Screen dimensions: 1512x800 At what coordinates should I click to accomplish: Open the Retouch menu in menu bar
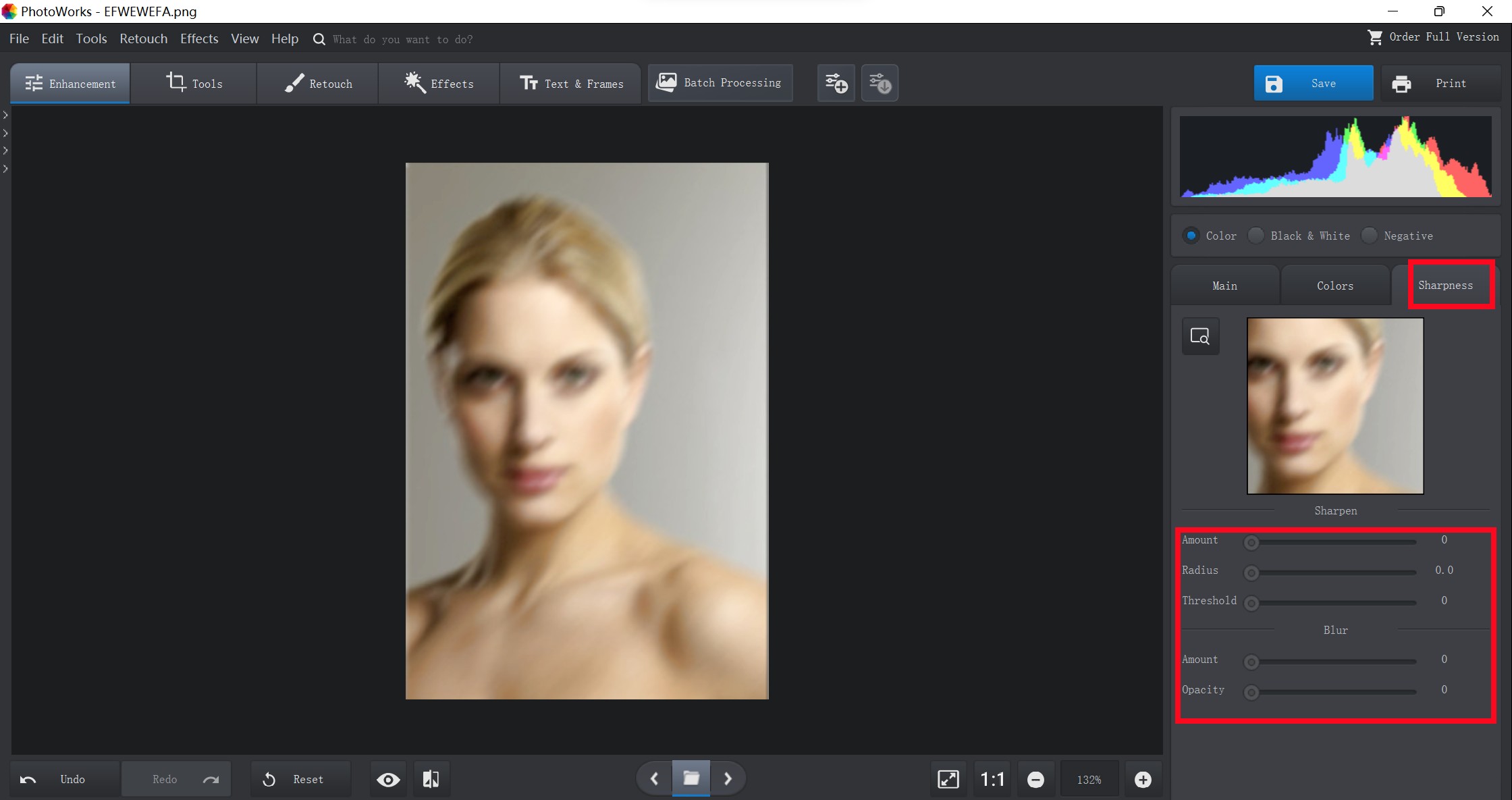click(x=143, y=38)
